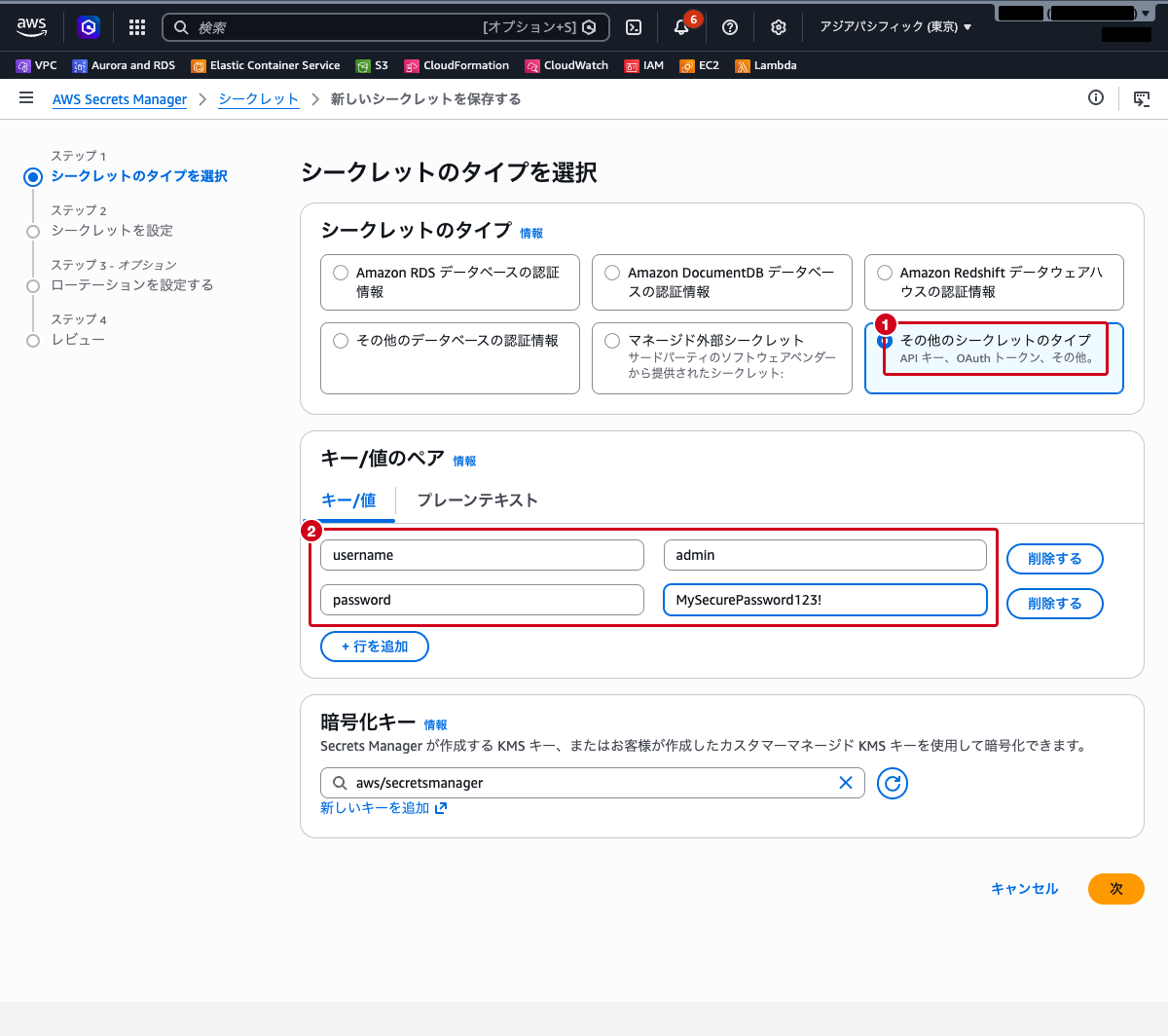Select その他のデータベースの認証情報 option
The height and width of the screenshot is (1036, 1168).
[450, 358]
